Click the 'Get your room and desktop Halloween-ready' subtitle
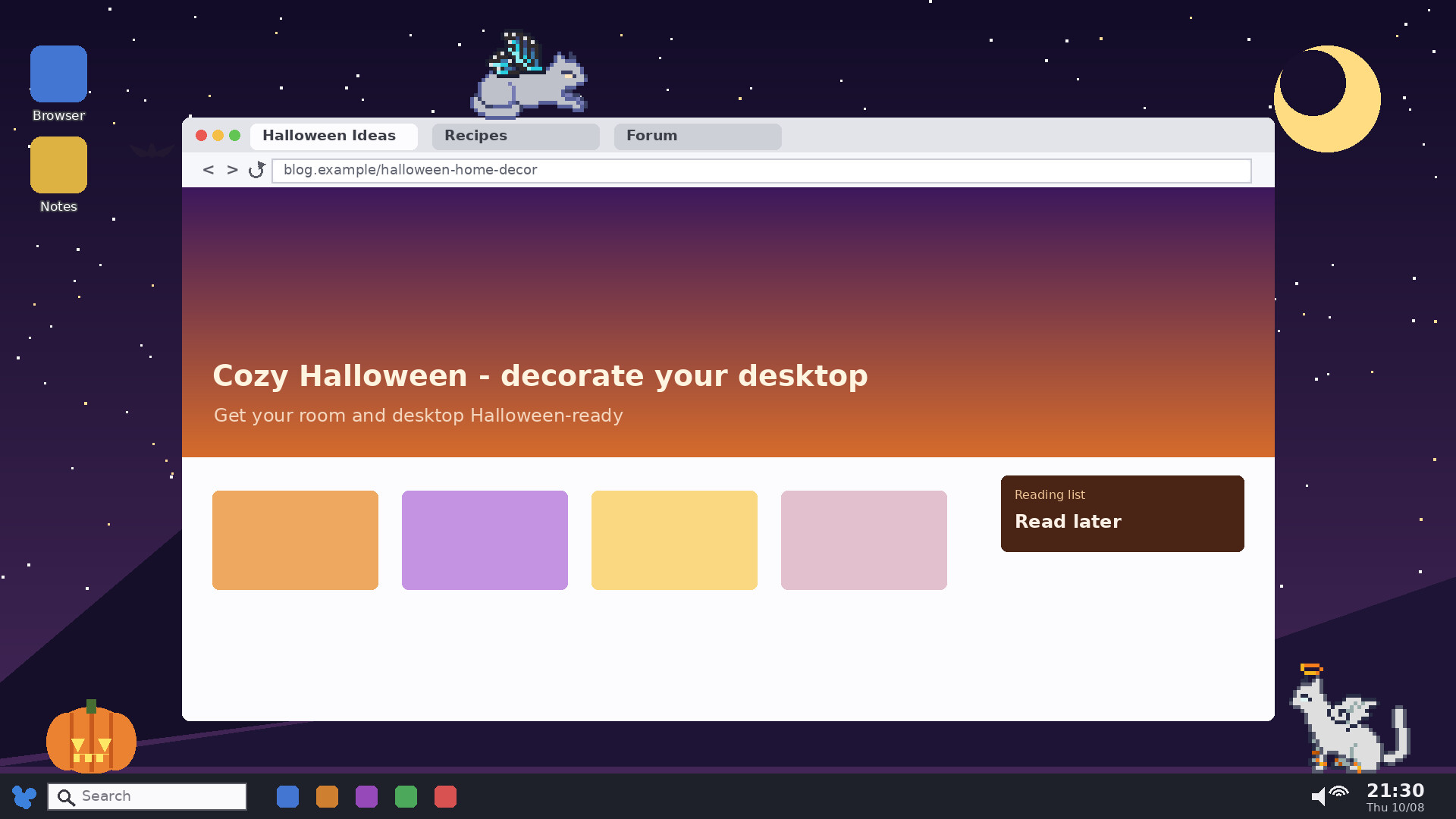Viewport: 1456px width, 819px height. [x=419, y=416]
